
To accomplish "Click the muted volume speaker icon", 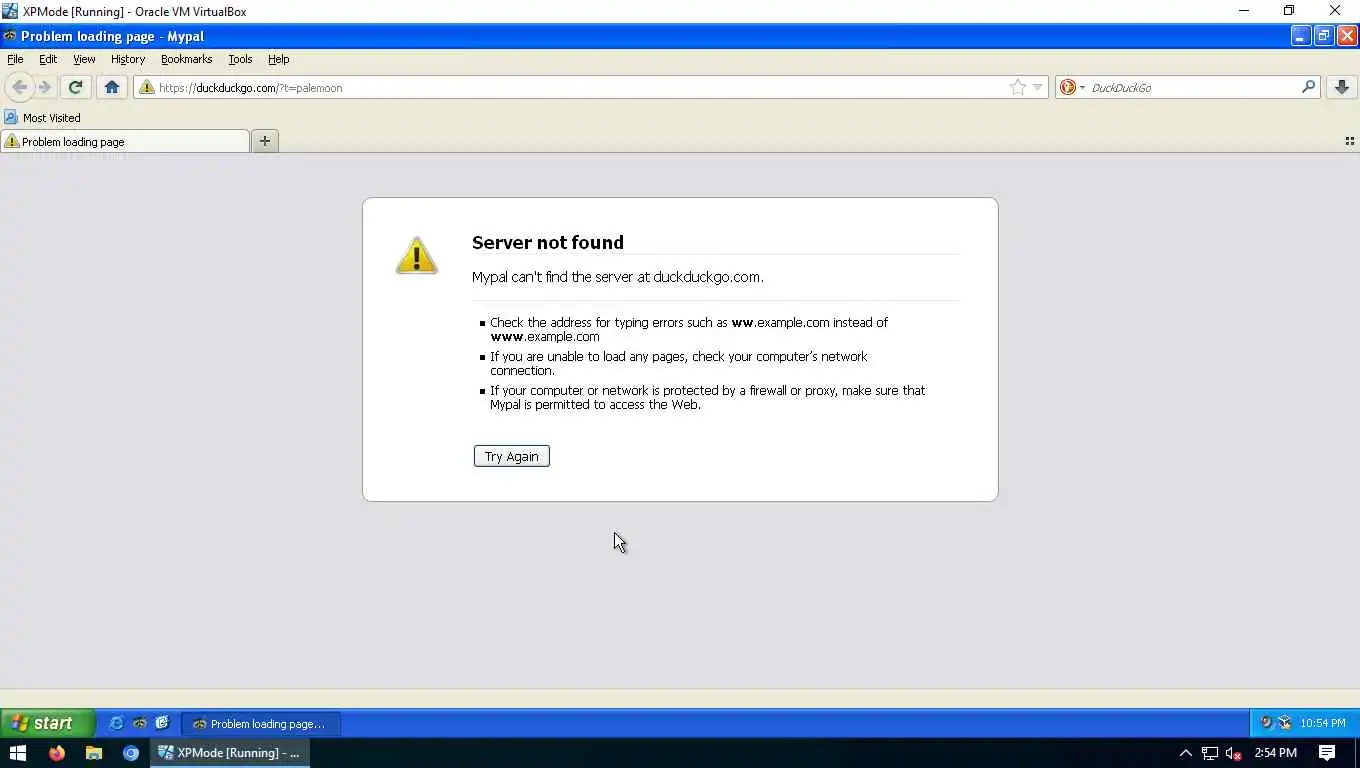I will pyautogui.click(x=1233, y=753).
